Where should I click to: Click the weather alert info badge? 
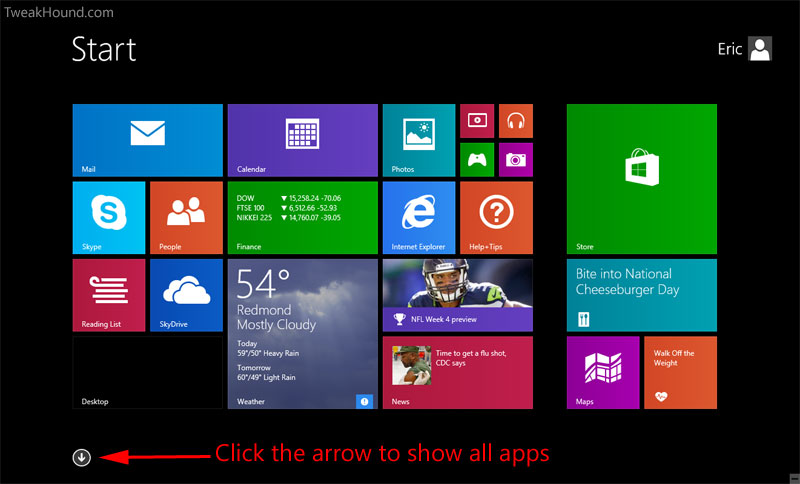coord(364,401)
